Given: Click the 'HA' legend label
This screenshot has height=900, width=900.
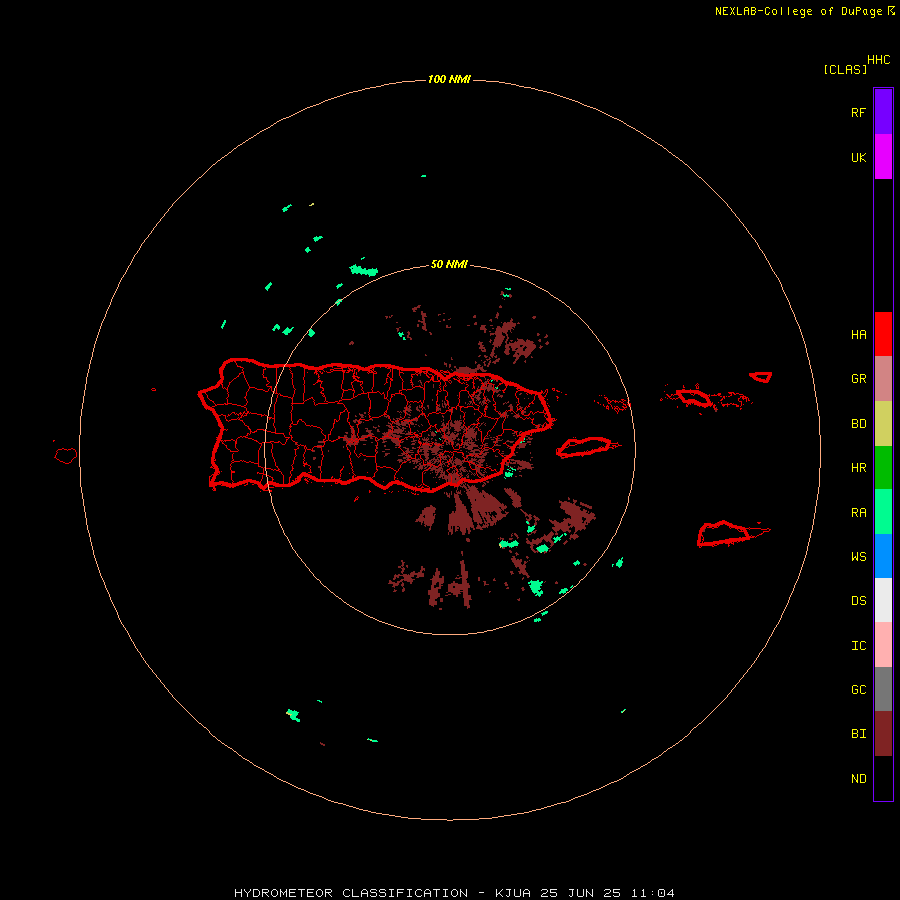Looking at the screenshot, I should [858, 334].
